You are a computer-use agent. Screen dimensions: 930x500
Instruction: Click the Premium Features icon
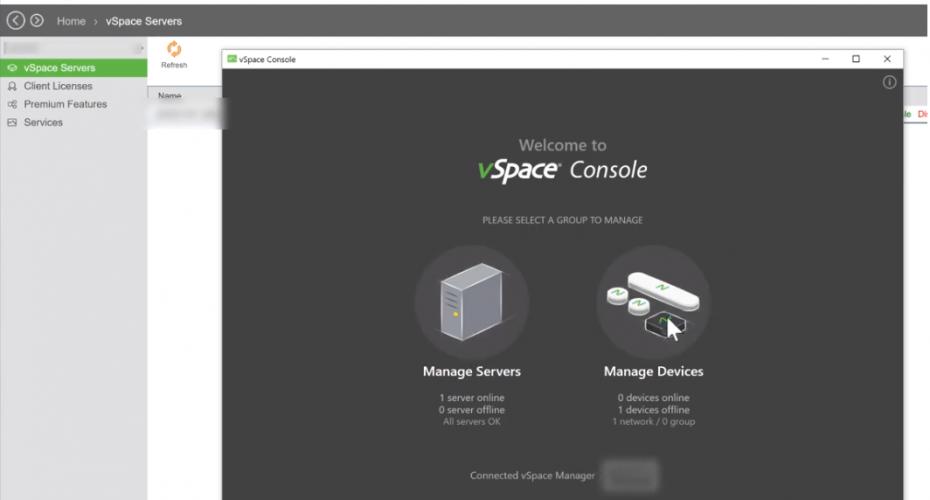tap(12, 104)
